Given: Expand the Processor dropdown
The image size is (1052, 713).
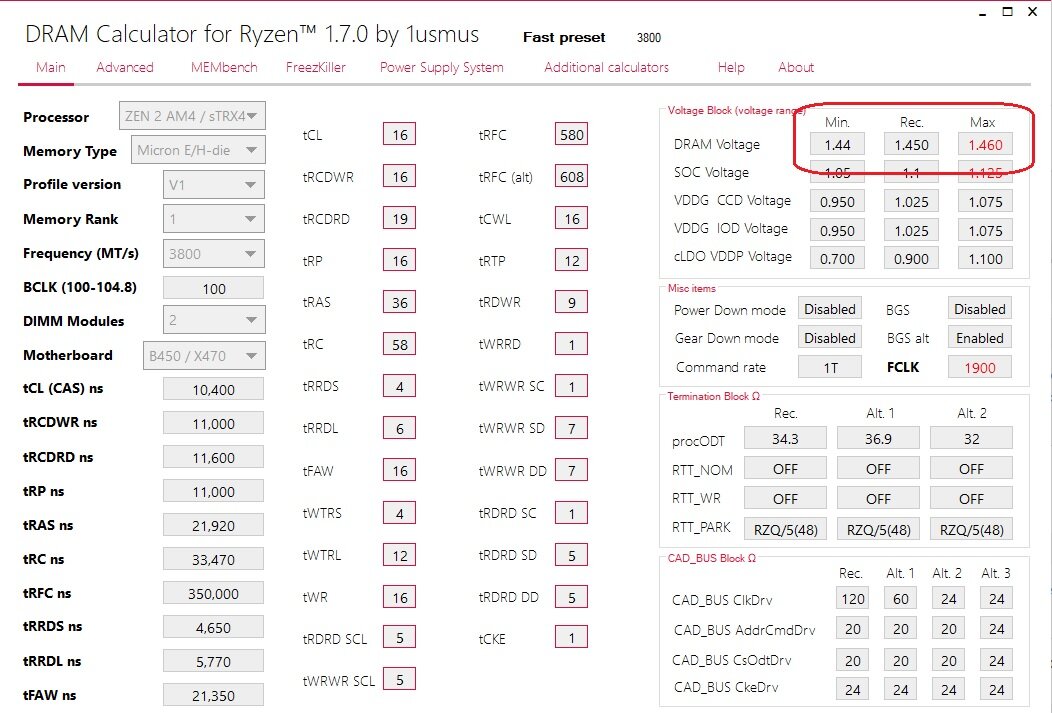Looking at the screenshot, I should point(192,116).
